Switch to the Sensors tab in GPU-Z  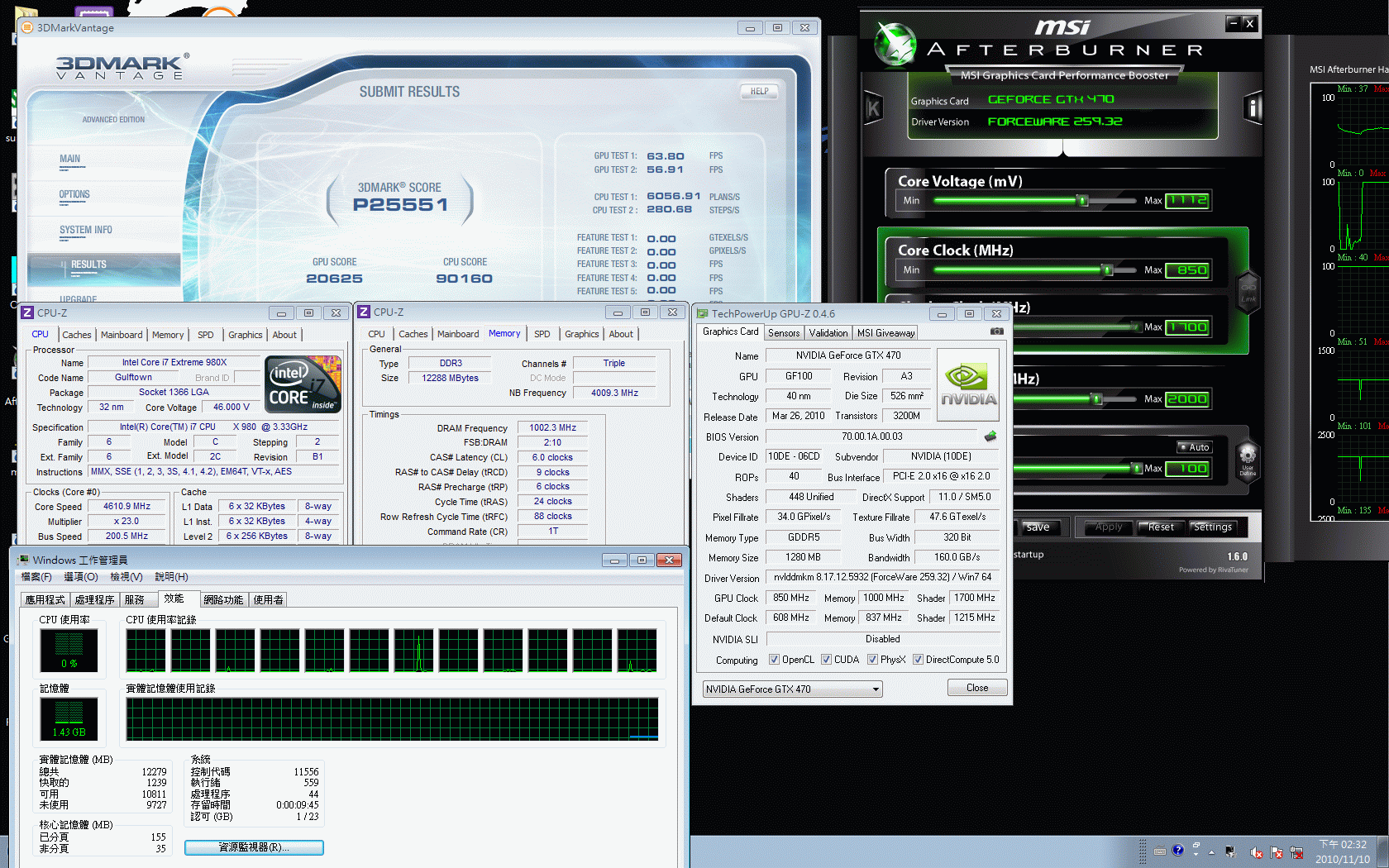[783, 333]
